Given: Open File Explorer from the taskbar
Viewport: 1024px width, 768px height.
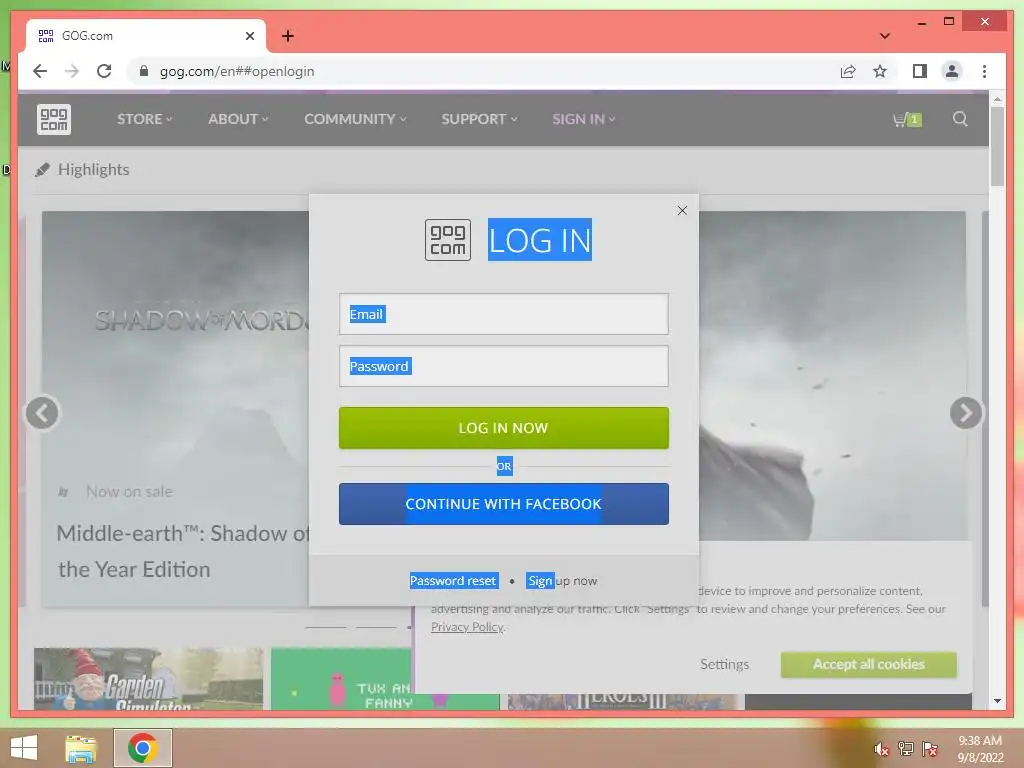Looking at the screenshot, I should coord(81,748).
